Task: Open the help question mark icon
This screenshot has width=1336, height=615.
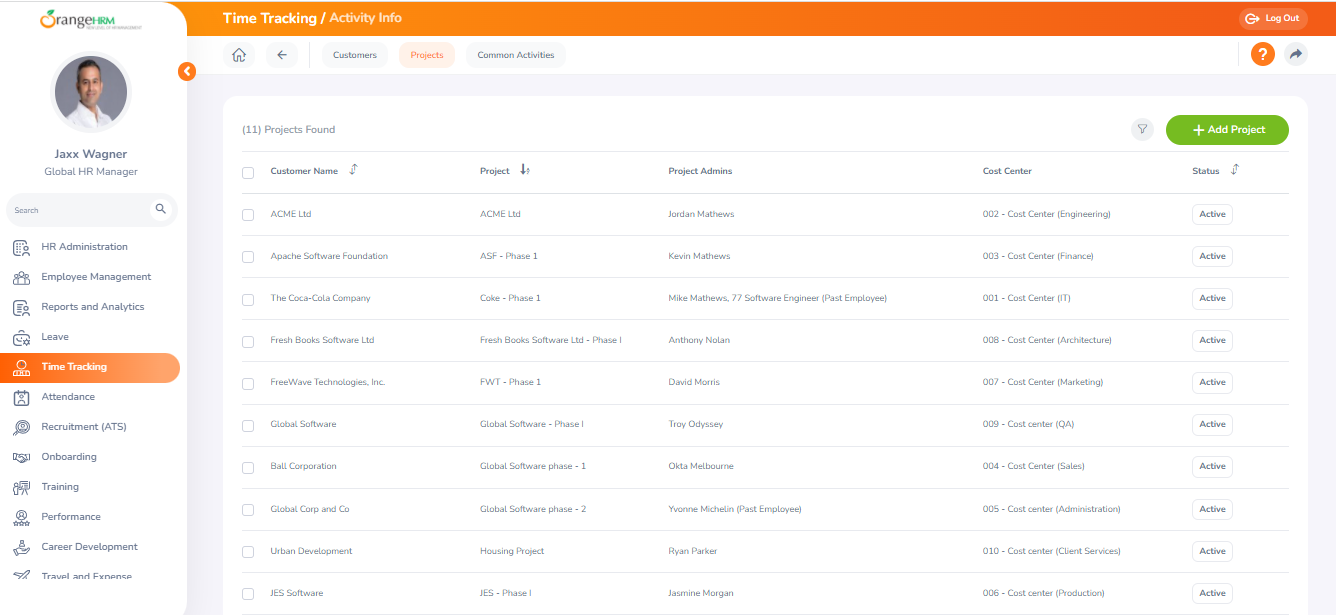Action: click(x=1263, y=55)
